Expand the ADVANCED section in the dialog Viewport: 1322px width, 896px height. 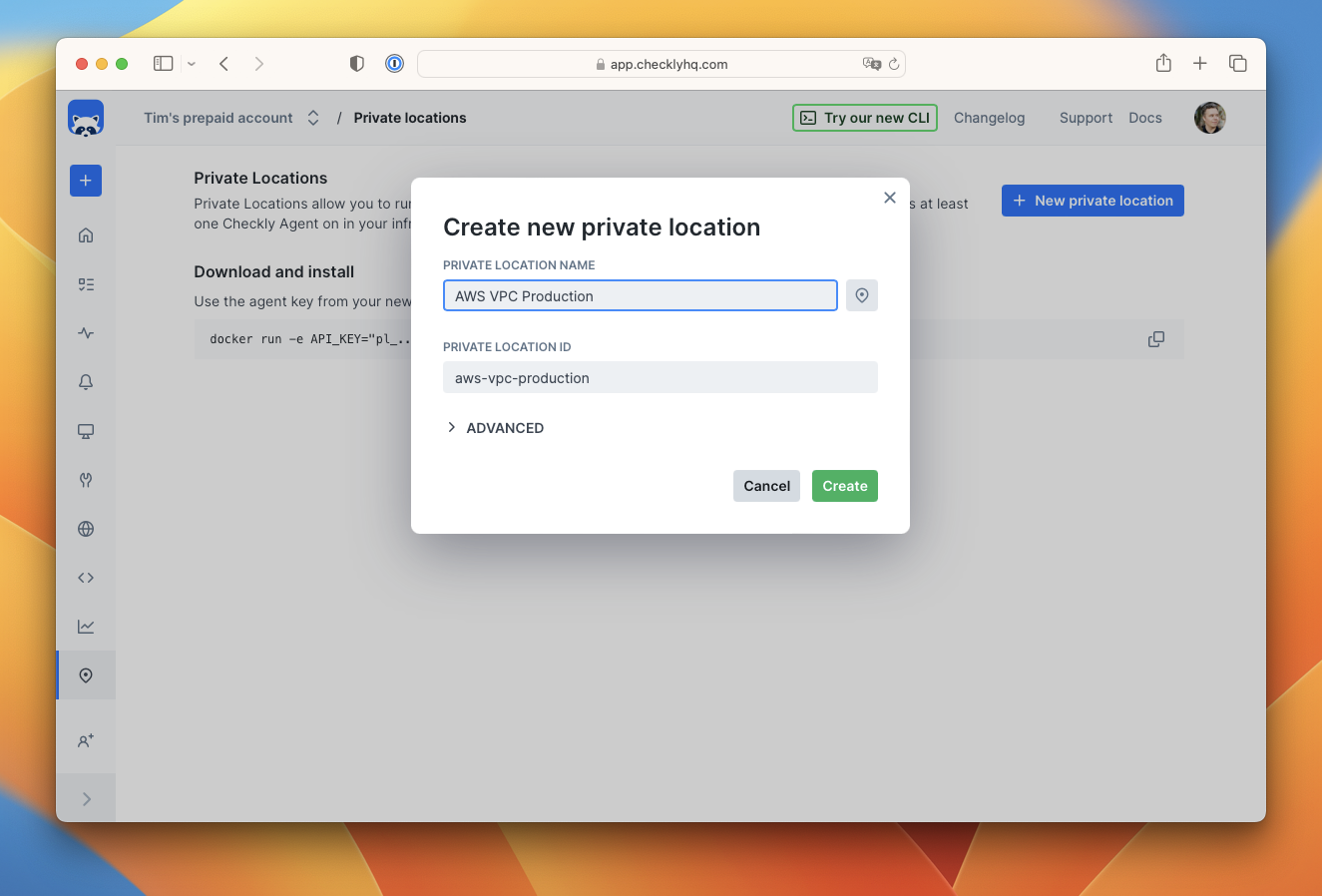[496, 427]
